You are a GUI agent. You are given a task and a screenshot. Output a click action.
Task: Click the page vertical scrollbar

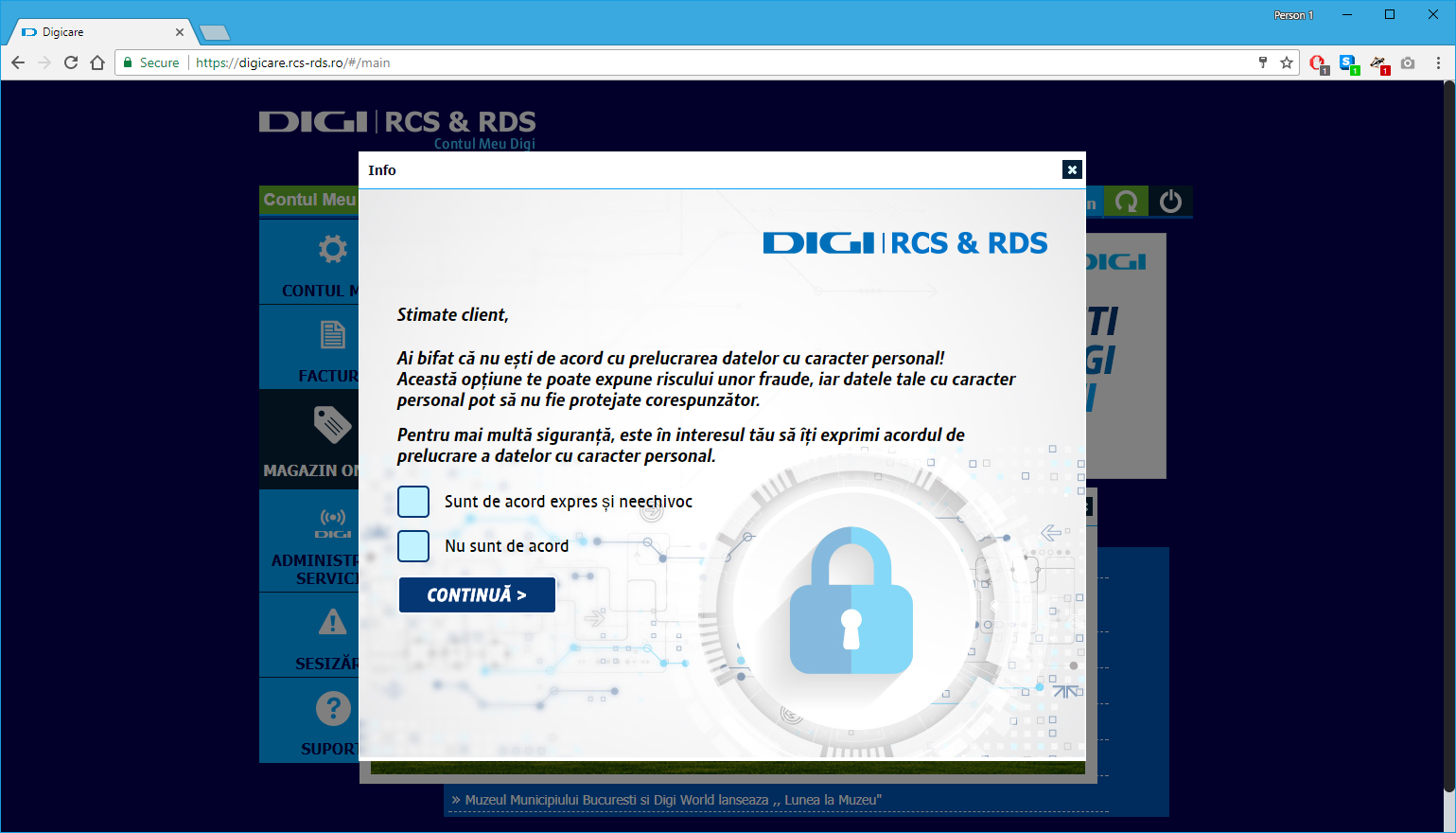pyautogui.click(x=1448, y=435)
